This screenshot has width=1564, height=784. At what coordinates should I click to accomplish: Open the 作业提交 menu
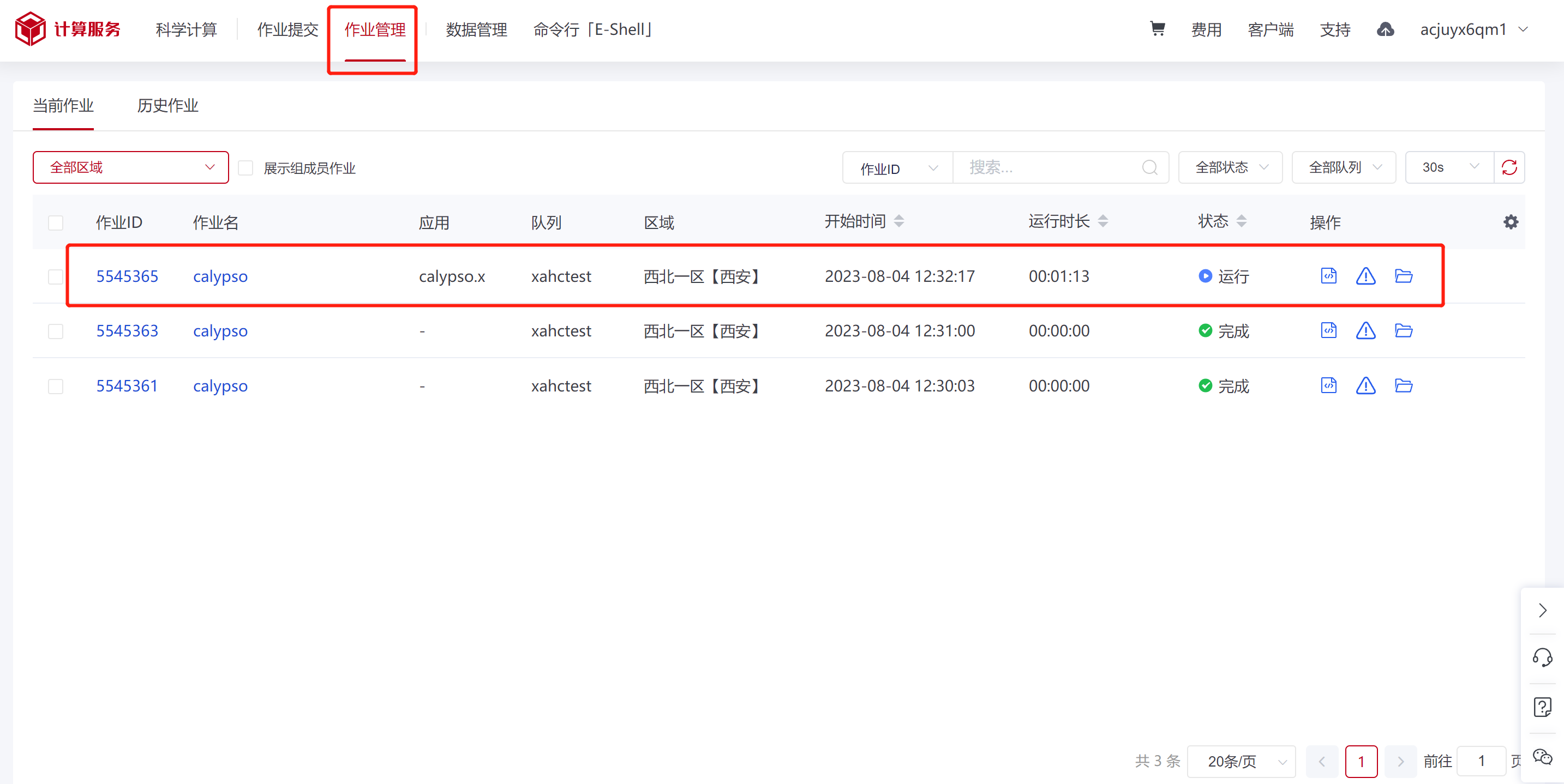(287, 29)
